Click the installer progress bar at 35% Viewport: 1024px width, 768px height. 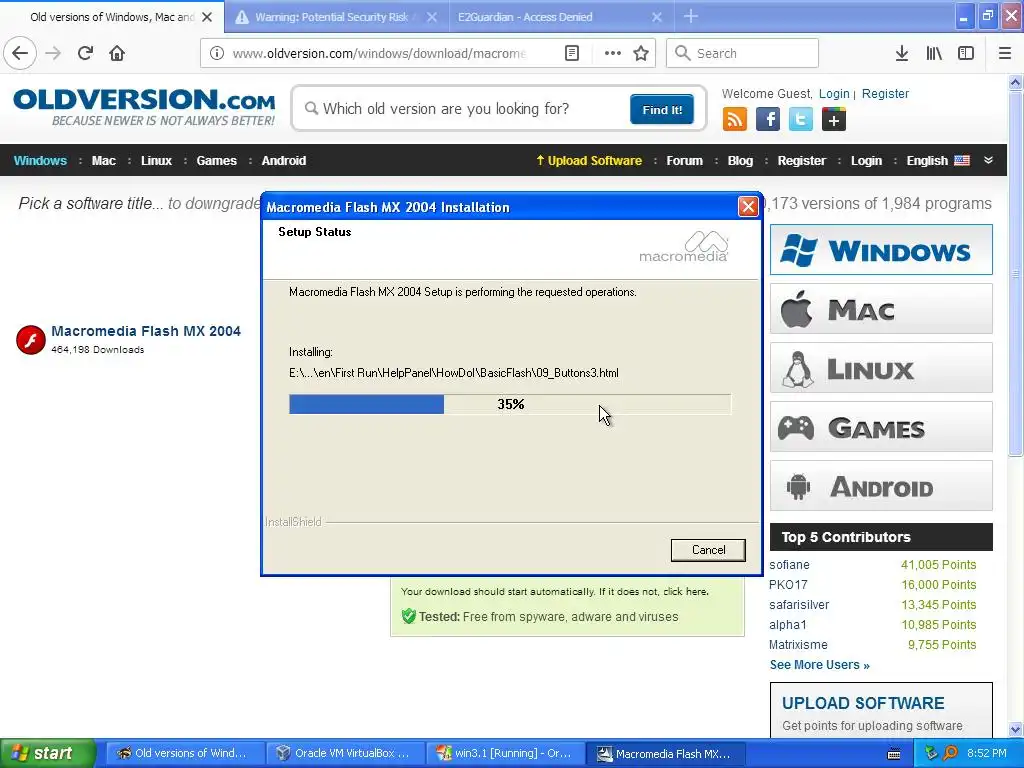(510, 404)
